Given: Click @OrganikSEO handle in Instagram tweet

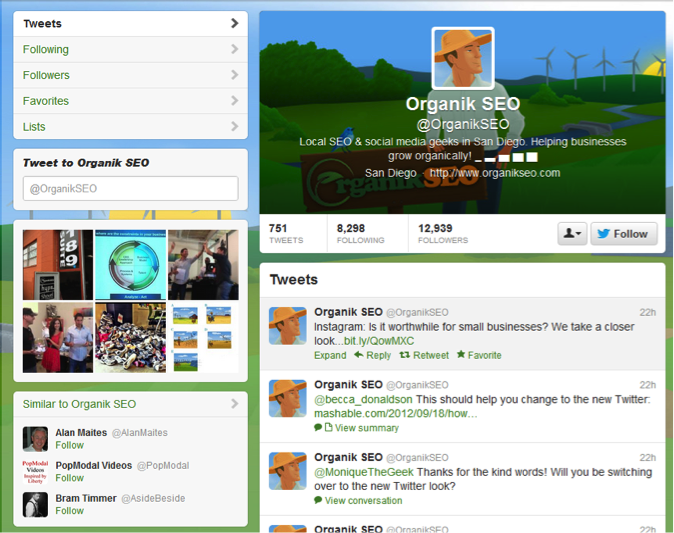Looking at the screenshot, I should click(417, 312).
